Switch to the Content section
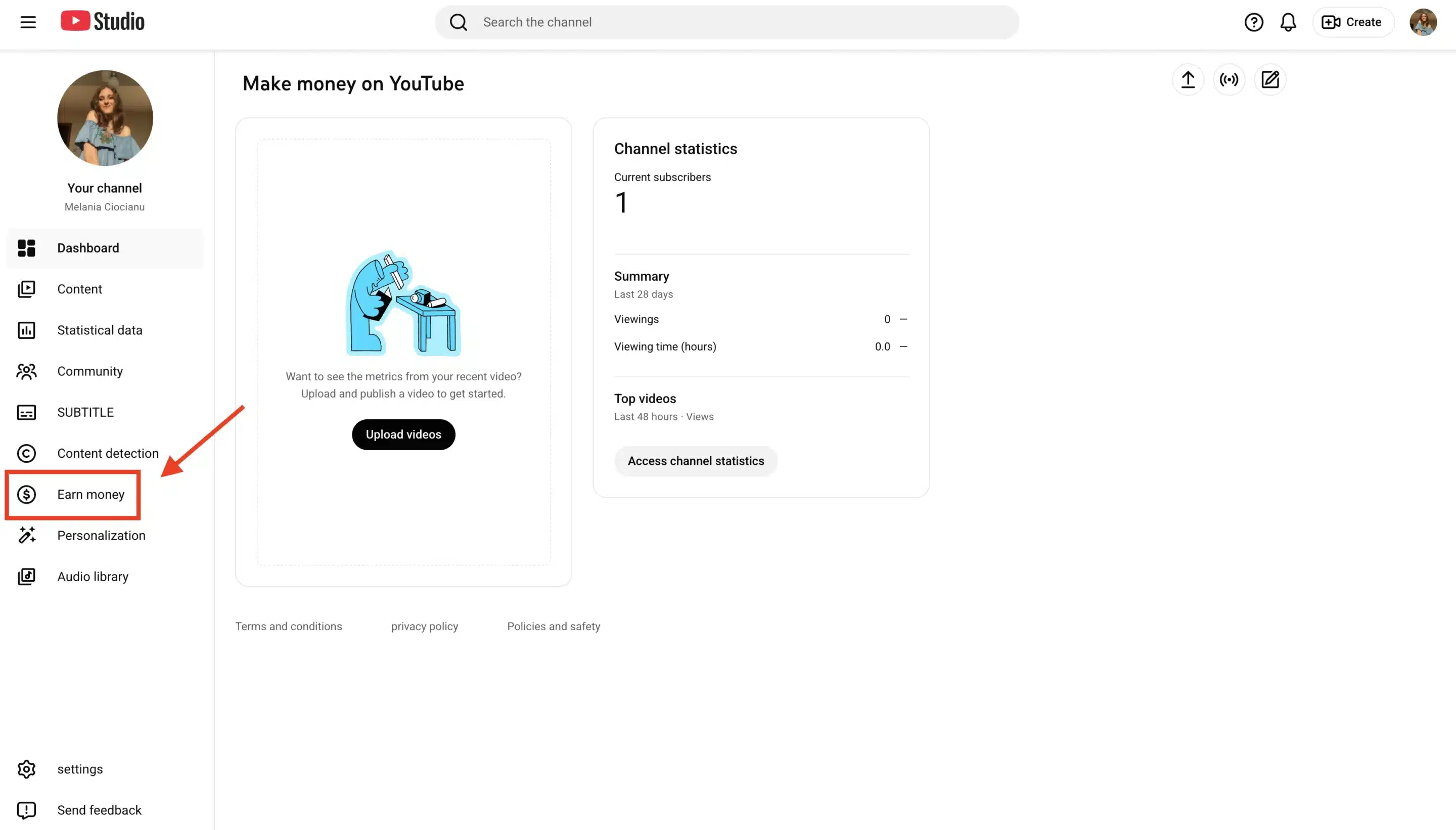This screenshot has width=1456, height=830. point(80,289)
